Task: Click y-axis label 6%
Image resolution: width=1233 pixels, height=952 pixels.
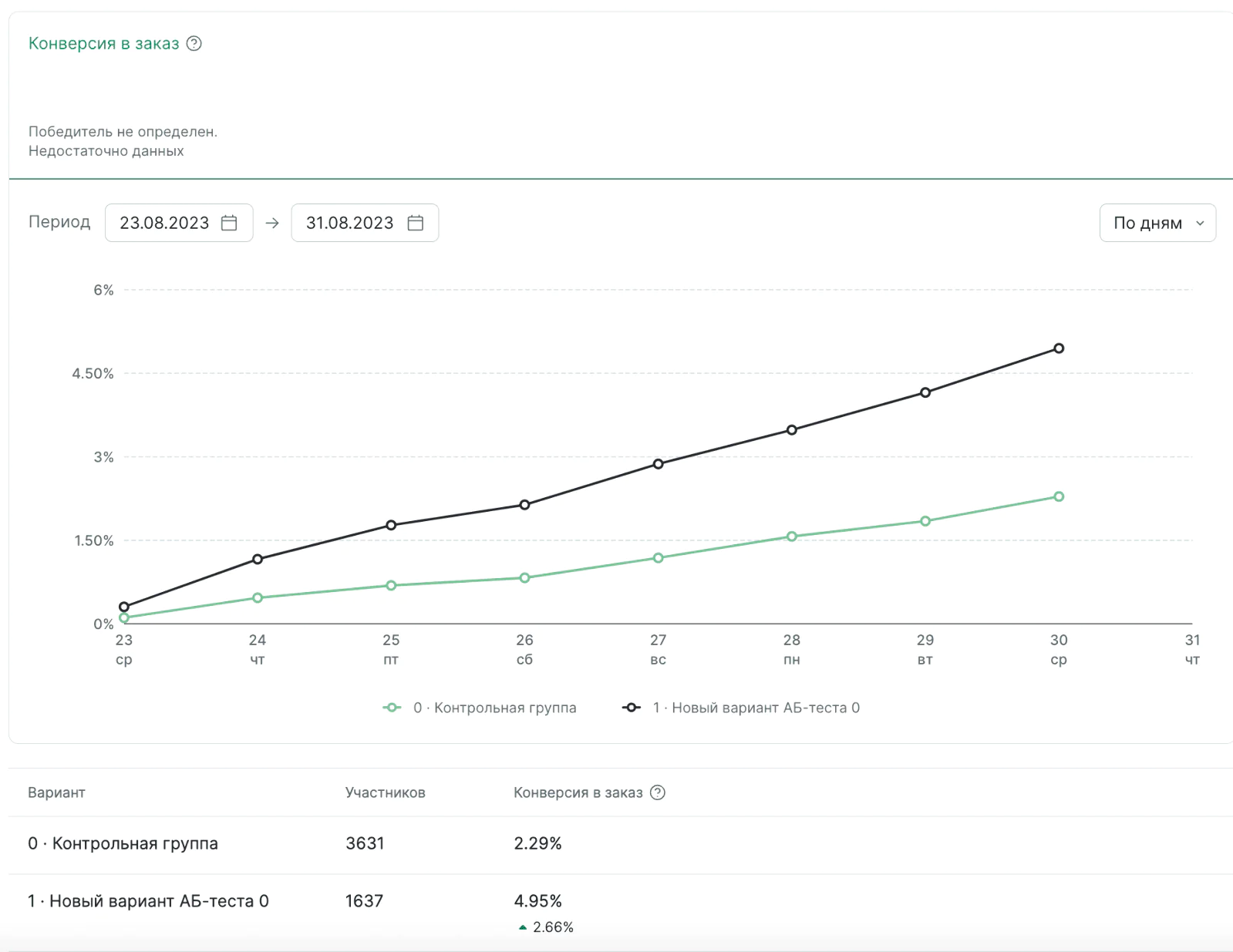Action: tap(103, 290)
